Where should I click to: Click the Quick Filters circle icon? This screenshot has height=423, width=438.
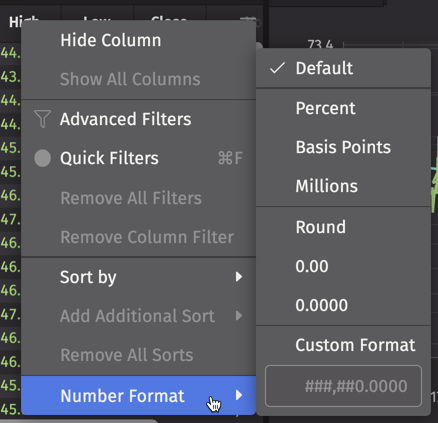(42, 158)
